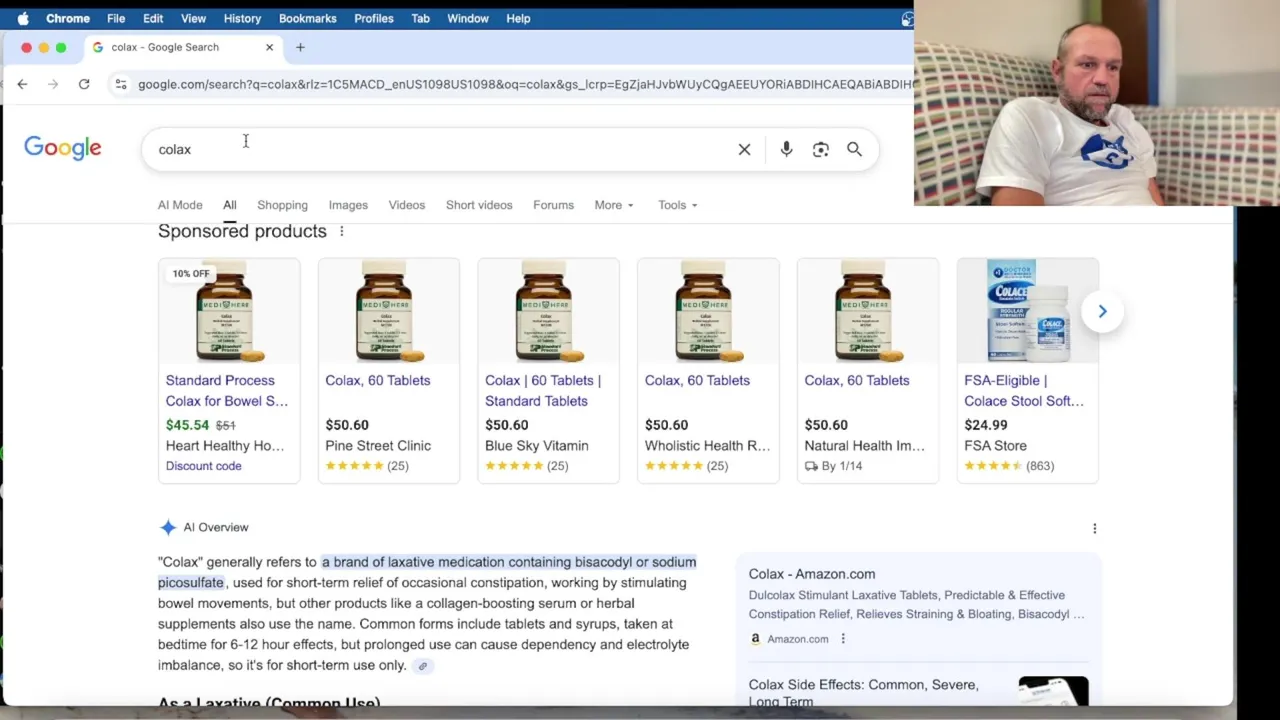Open the Window menu
Screen dimensions: 1280x720
tap(468, 18)
